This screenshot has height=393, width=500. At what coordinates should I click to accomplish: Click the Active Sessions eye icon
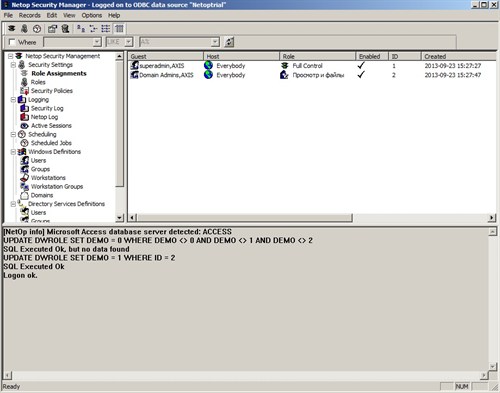point(25,126)
